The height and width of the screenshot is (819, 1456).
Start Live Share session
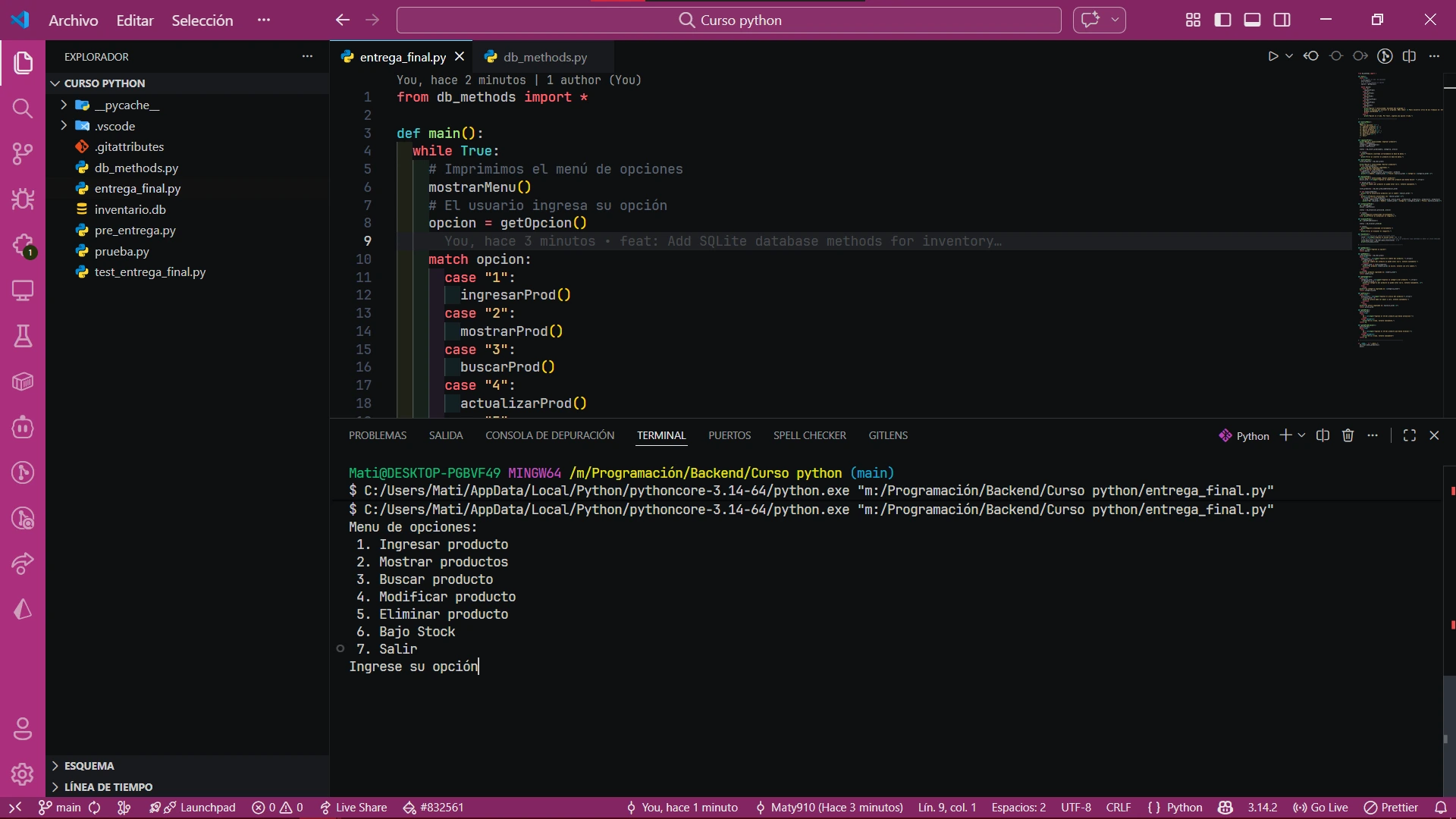click(x=353, y=808)
